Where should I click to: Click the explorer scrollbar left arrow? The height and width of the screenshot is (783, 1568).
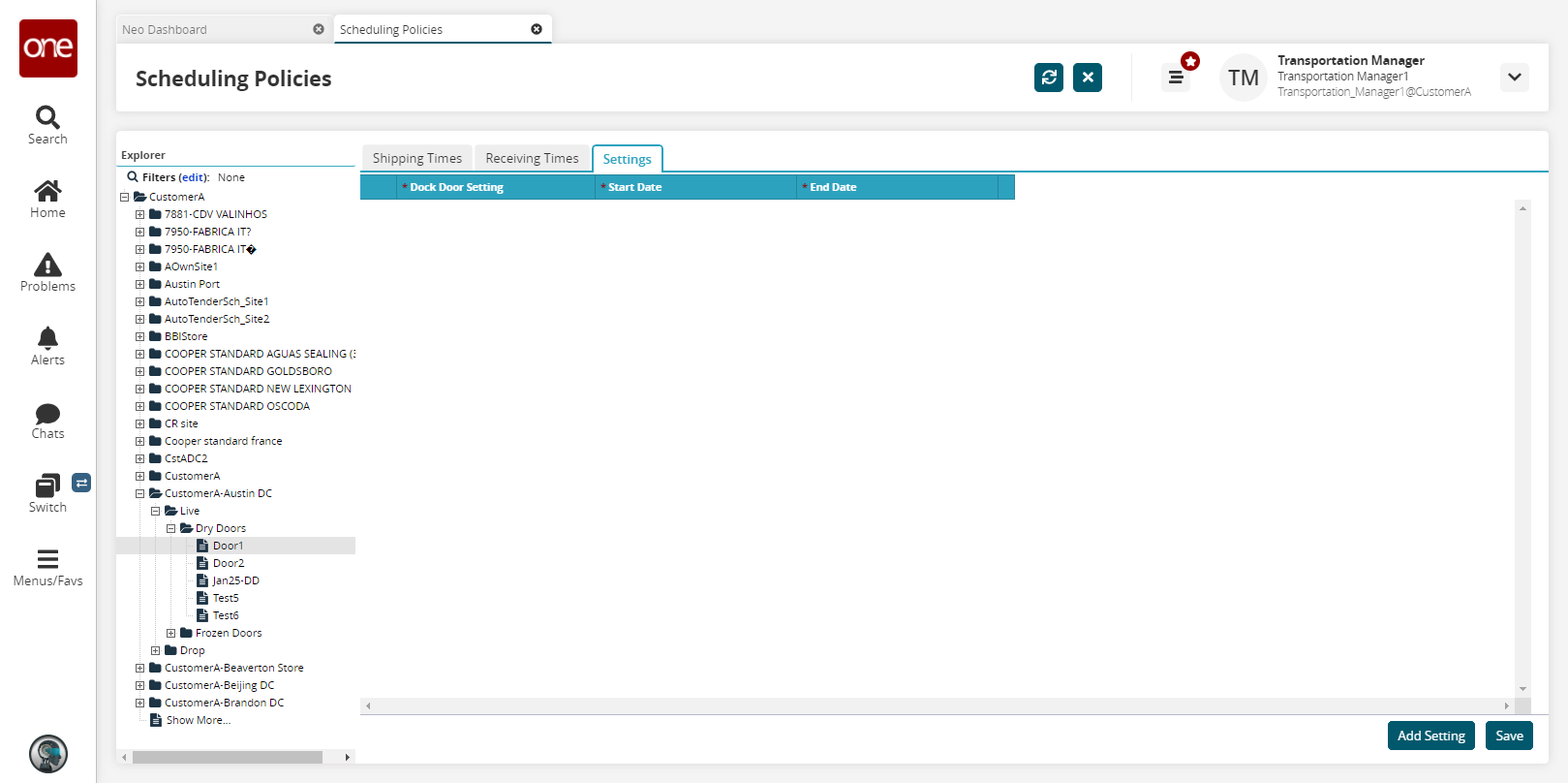click(x=124, y=757)
